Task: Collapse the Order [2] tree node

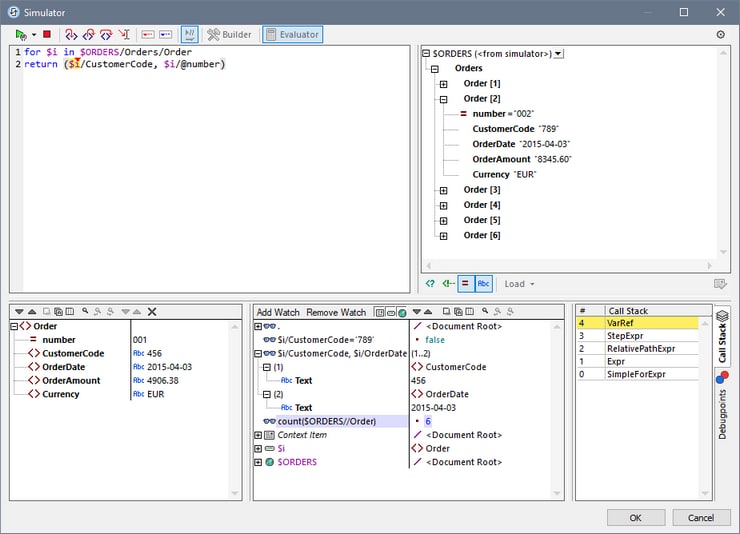Action: tap(443, 99)
